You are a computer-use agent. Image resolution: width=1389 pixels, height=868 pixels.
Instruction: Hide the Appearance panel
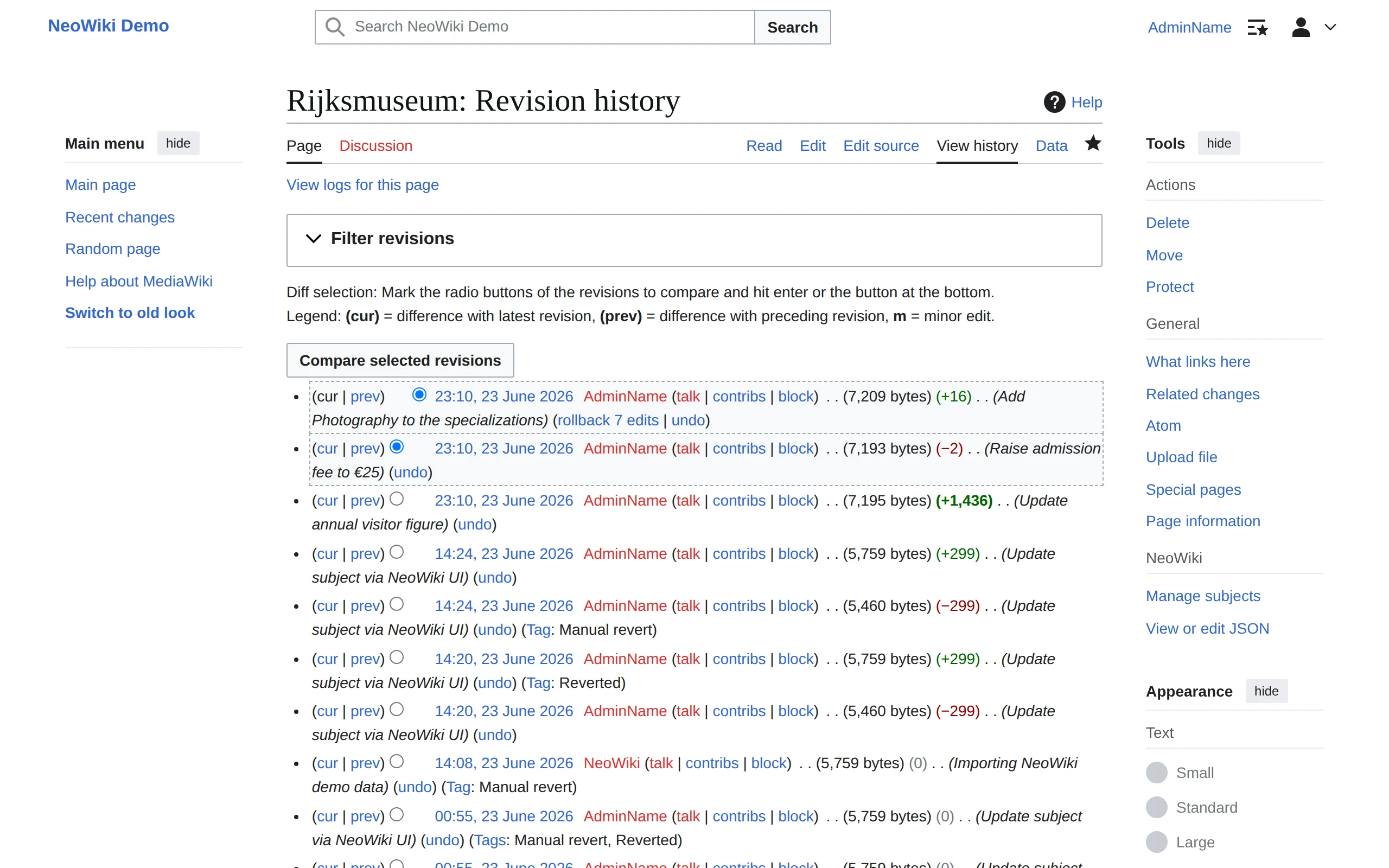(x=1266, y=691)
